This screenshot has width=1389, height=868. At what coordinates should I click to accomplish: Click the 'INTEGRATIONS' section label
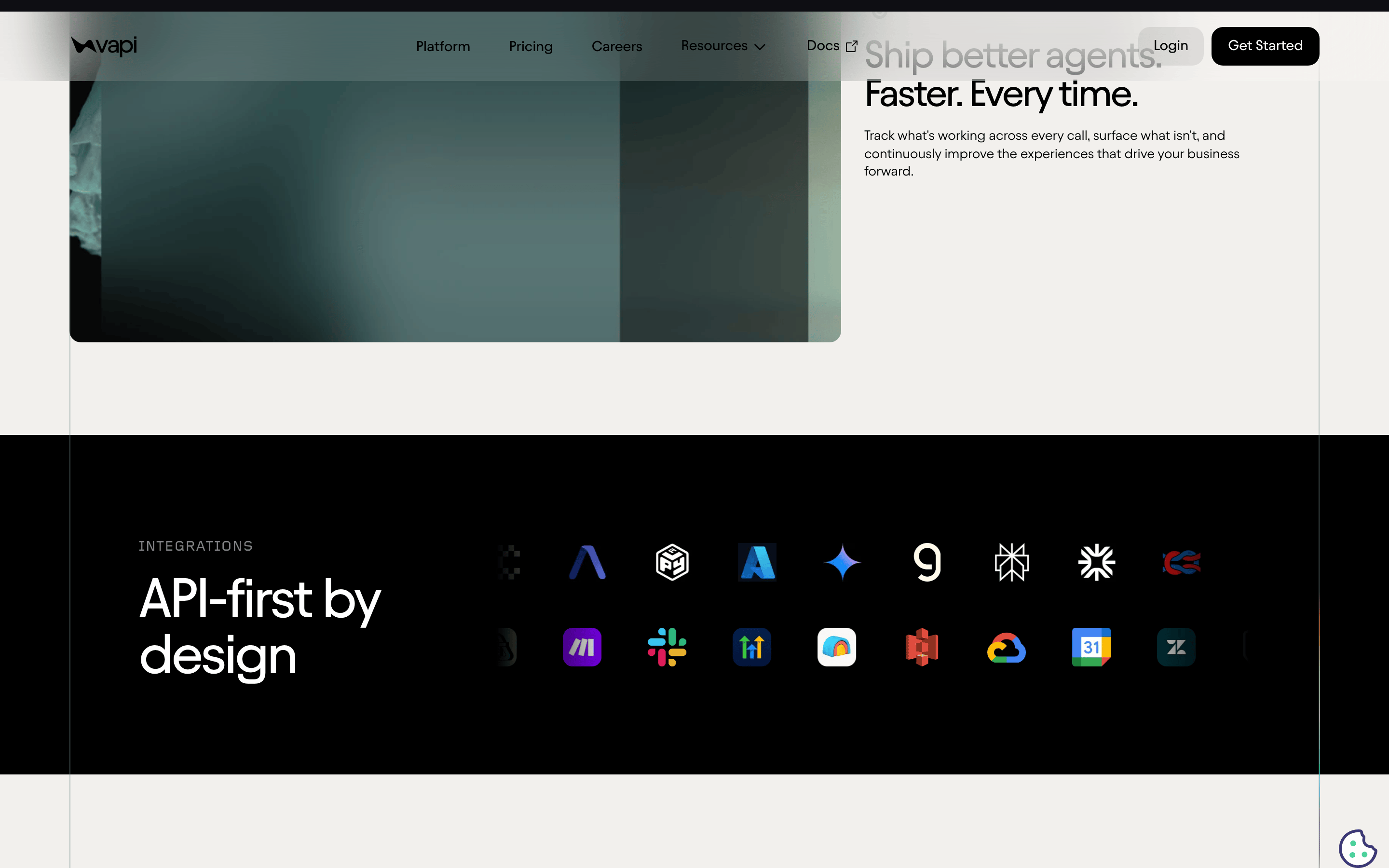point(196,546)
